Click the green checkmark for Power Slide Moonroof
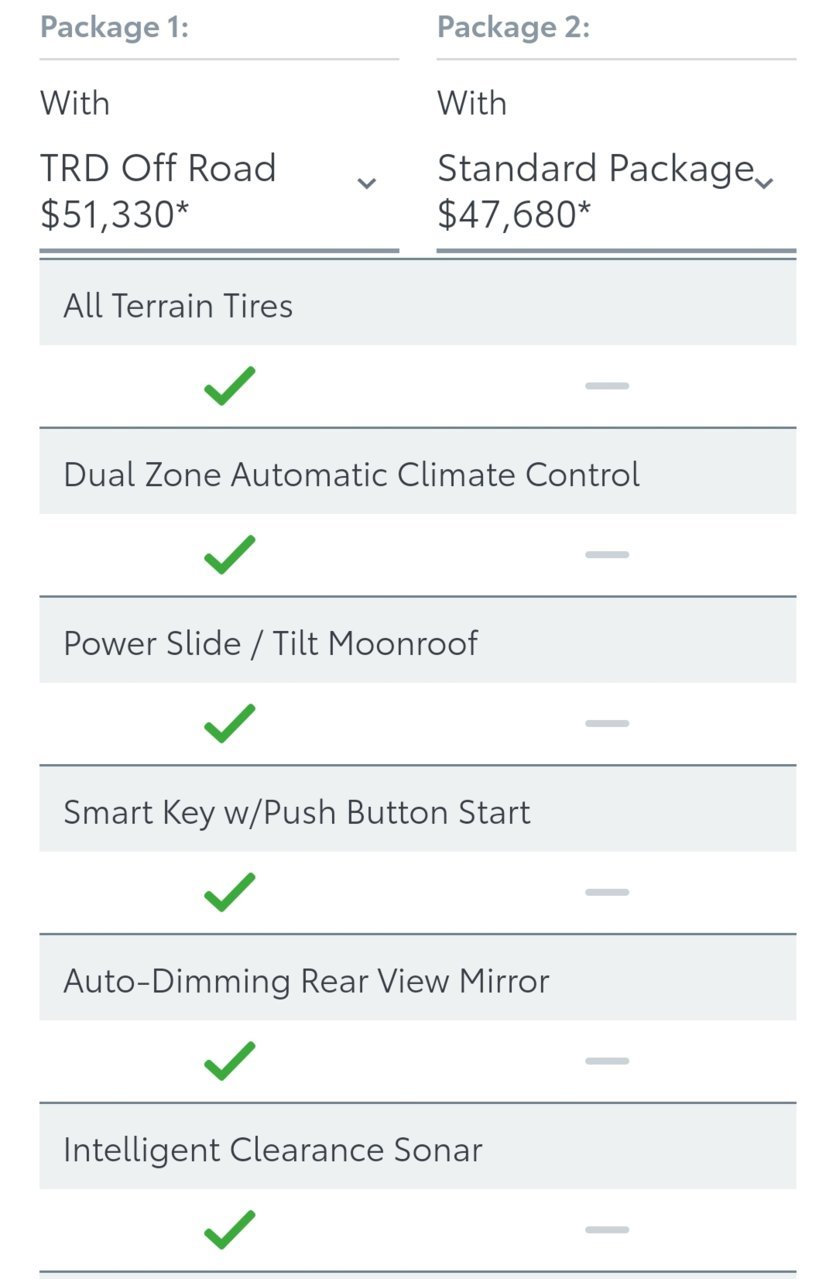The height and width of the screenshot is (1279, 836). point(229,724)
